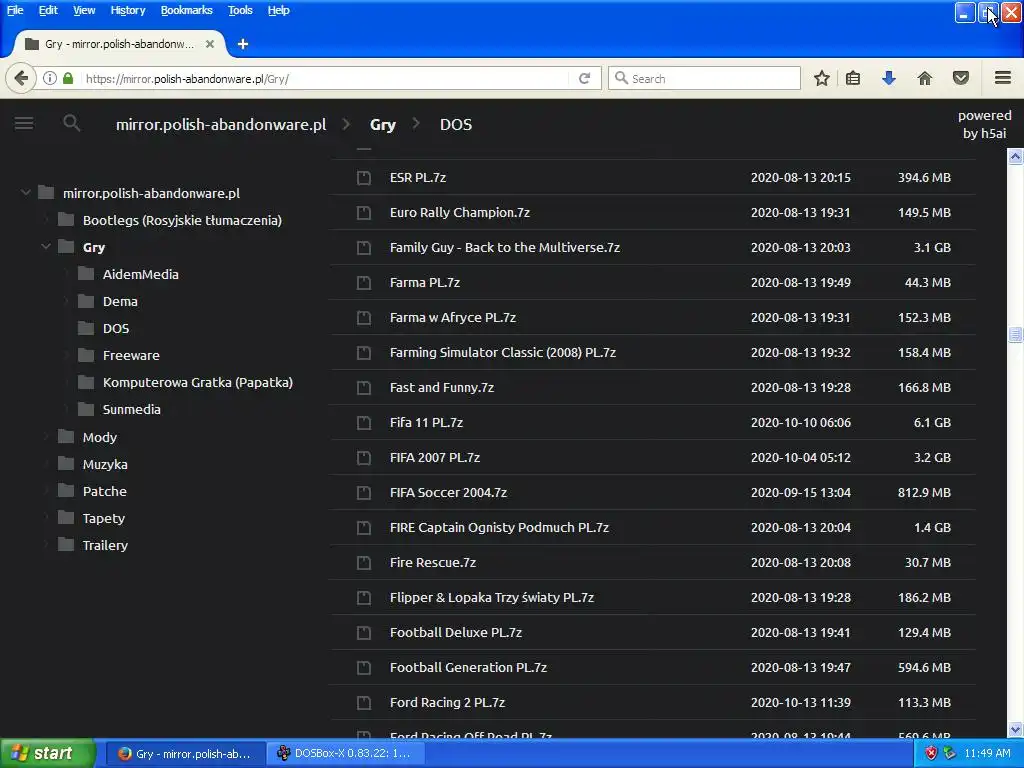Open the File menu
The image size is (1024, 768).
15,10
